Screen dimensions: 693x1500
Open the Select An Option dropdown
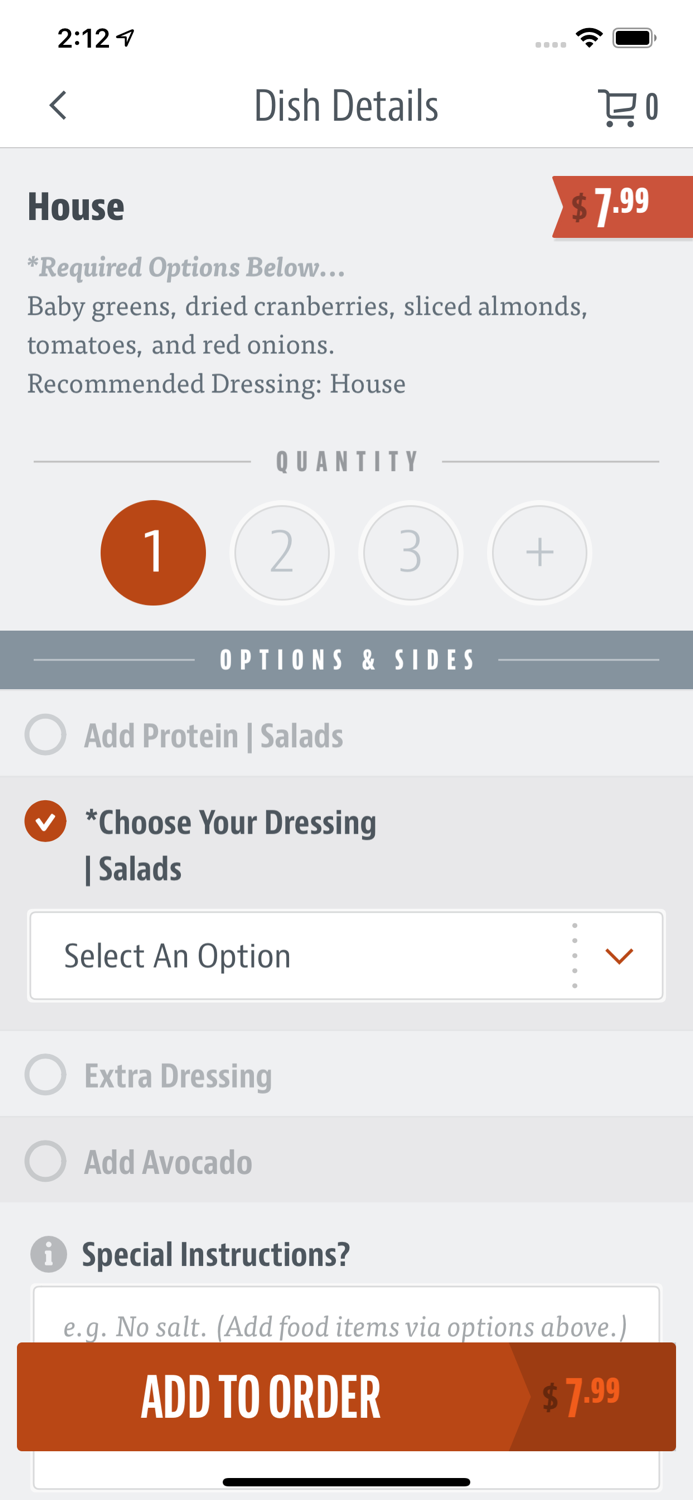pyautogui.click(x=300, y=956)
